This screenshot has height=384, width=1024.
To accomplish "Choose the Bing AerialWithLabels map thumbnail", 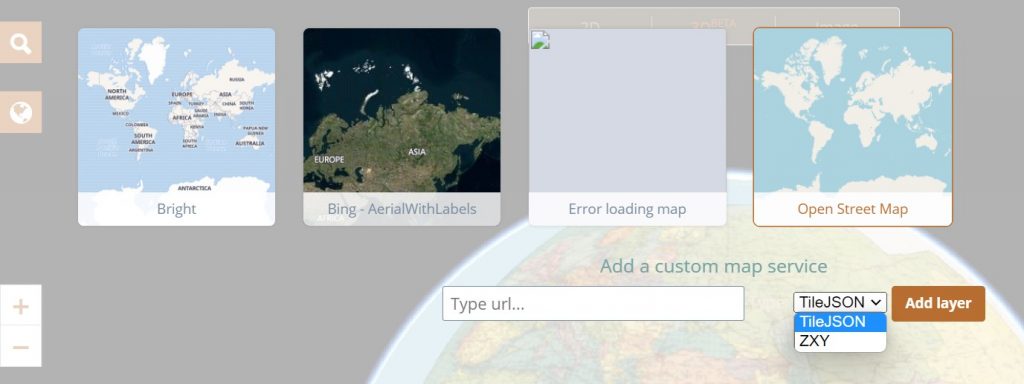I will point(402,127).
